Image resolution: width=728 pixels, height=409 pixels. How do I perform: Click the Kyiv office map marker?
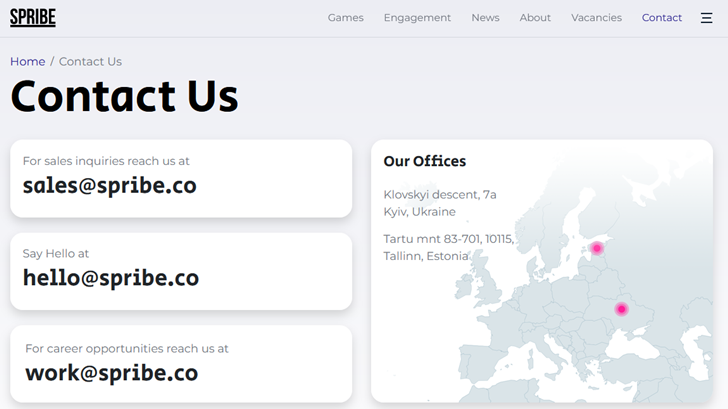point(621,309)
